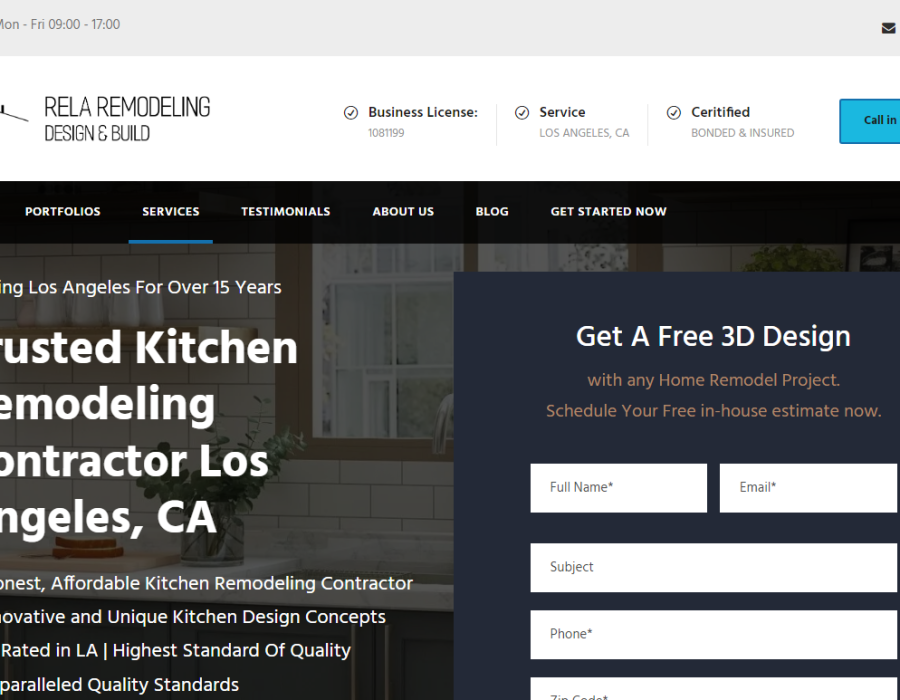Click the checkmark icon next to Service
Screen dimensions: 900x700
522,113
